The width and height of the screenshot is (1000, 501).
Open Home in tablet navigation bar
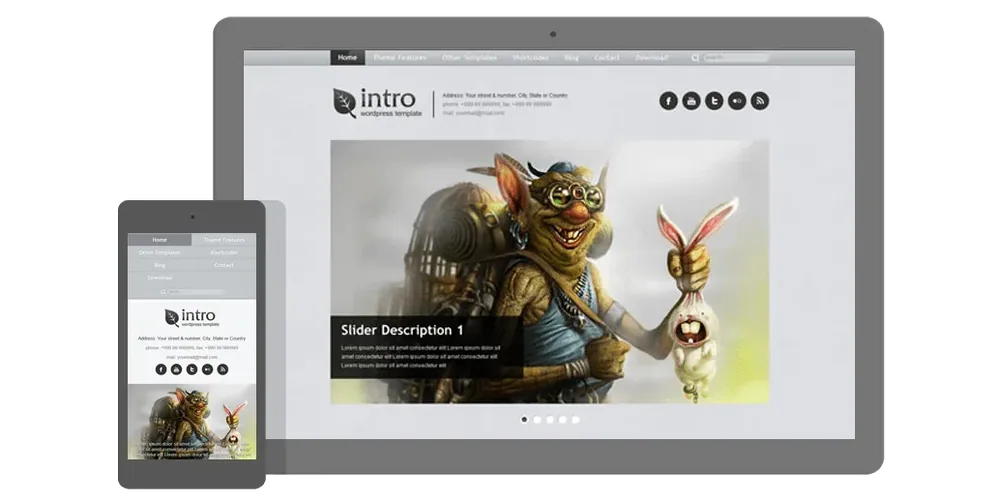pyautogui.click(x=348, y=57)
